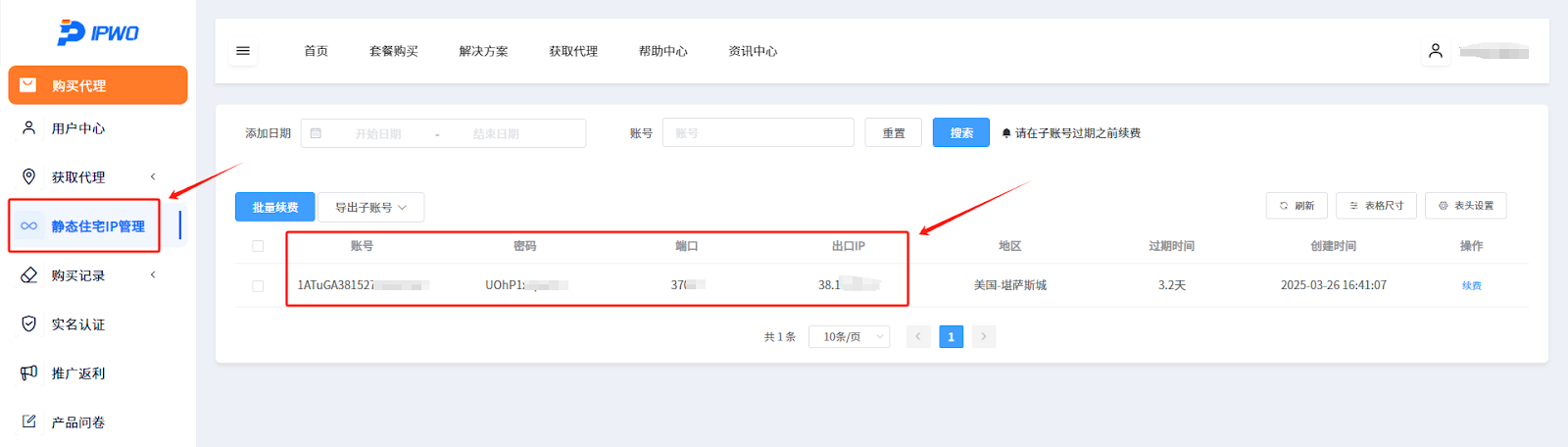Screen dimensions: 1568x447
Task: Open header settings (表头设置) gear
Action: coord(1465,206)
